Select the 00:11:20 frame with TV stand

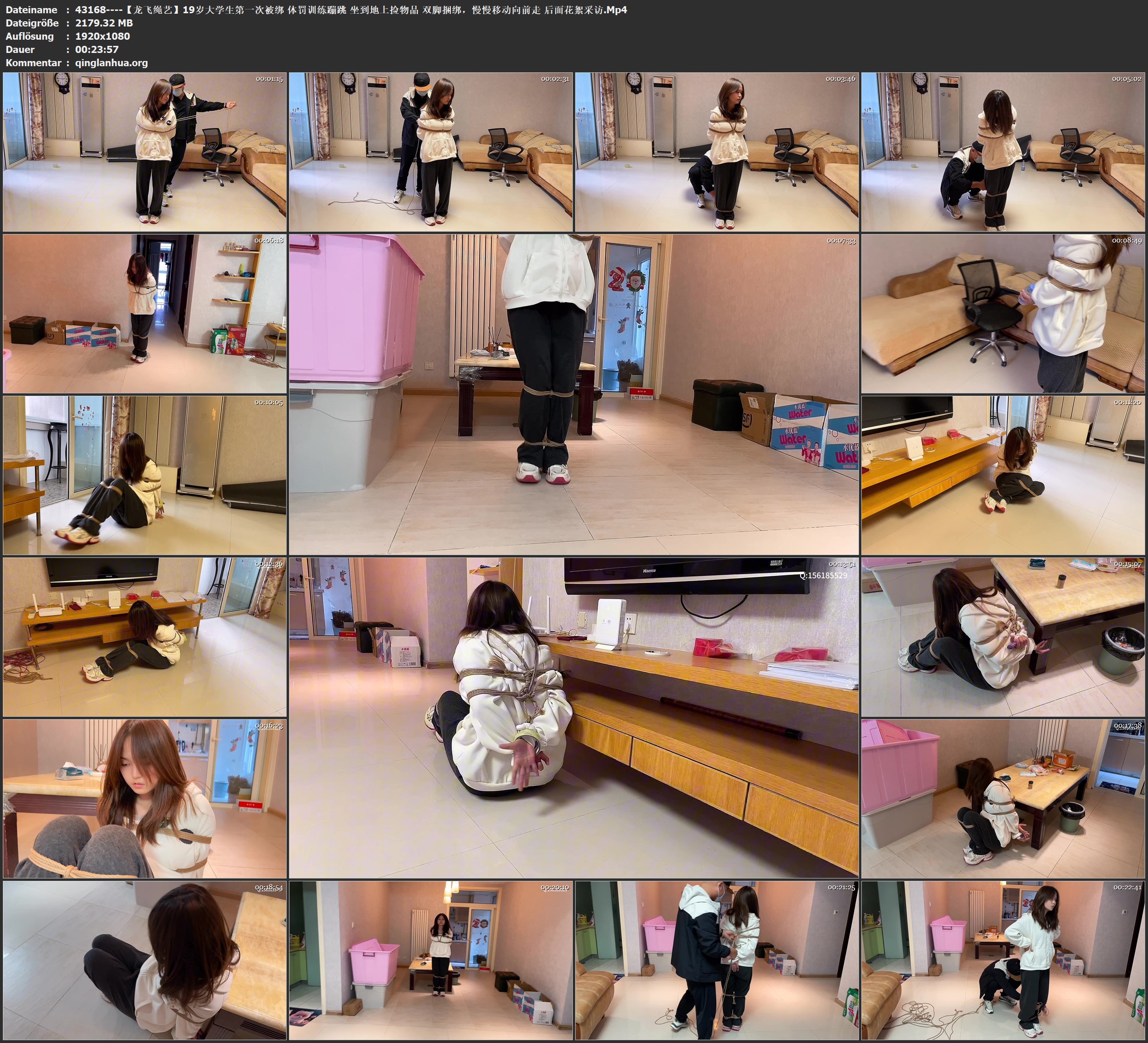click(1003, 475)
